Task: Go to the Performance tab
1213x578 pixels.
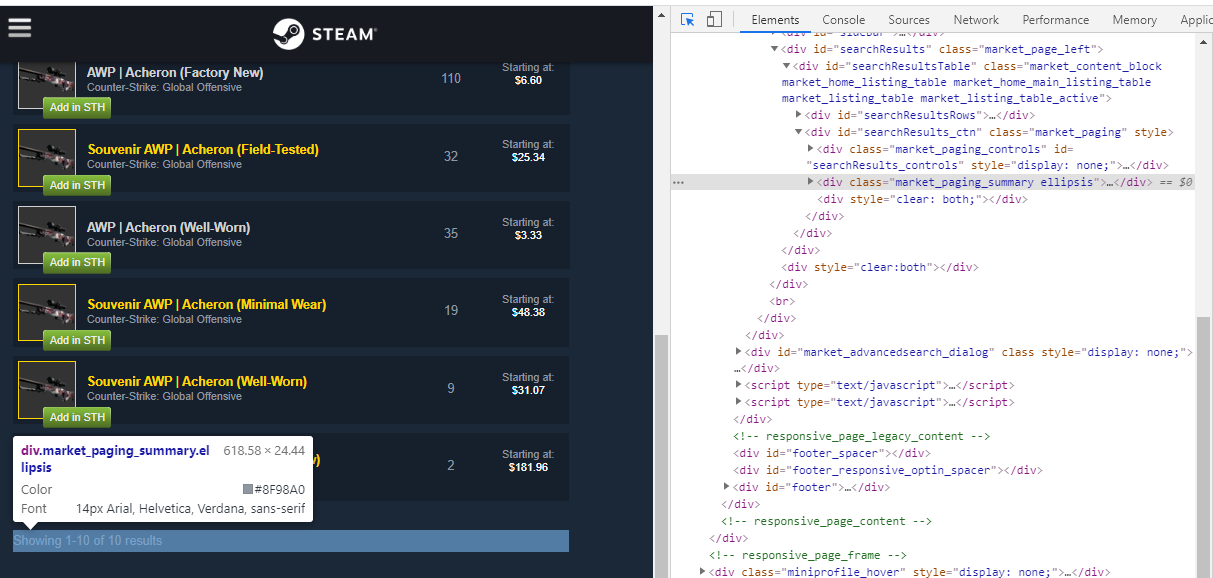Action: 1056,20
